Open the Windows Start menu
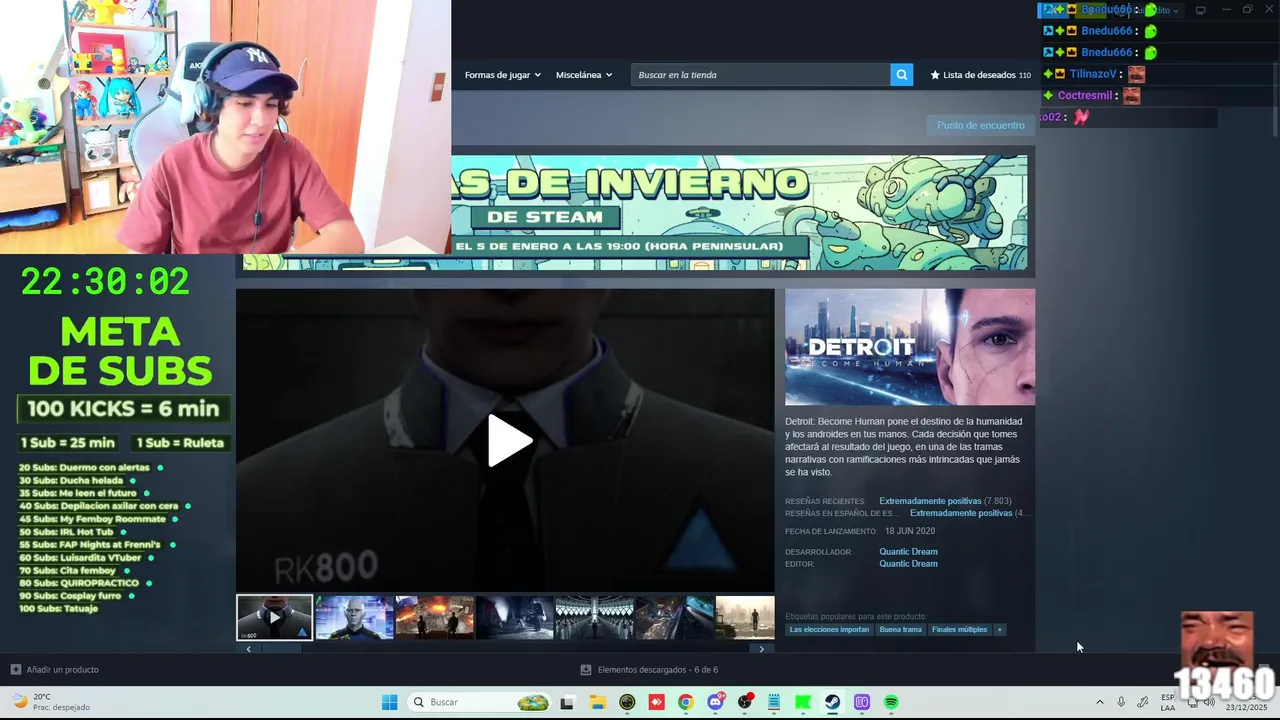Viewport: 1280px width, 720px height. point(389,702)
